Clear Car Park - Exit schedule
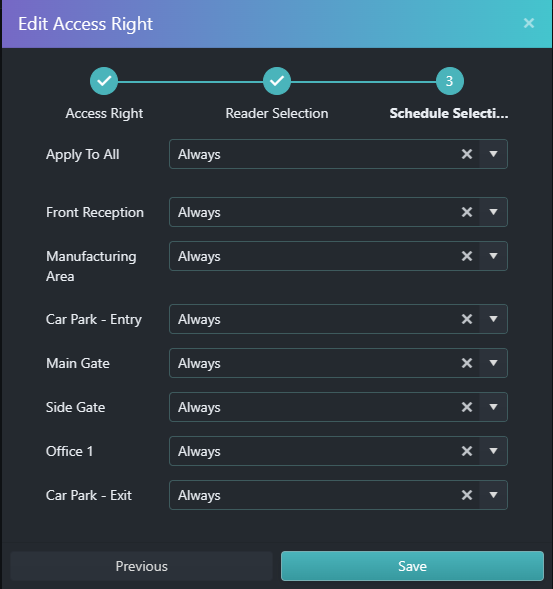Viewport: 553px width, 589px height. click(467, 495)
